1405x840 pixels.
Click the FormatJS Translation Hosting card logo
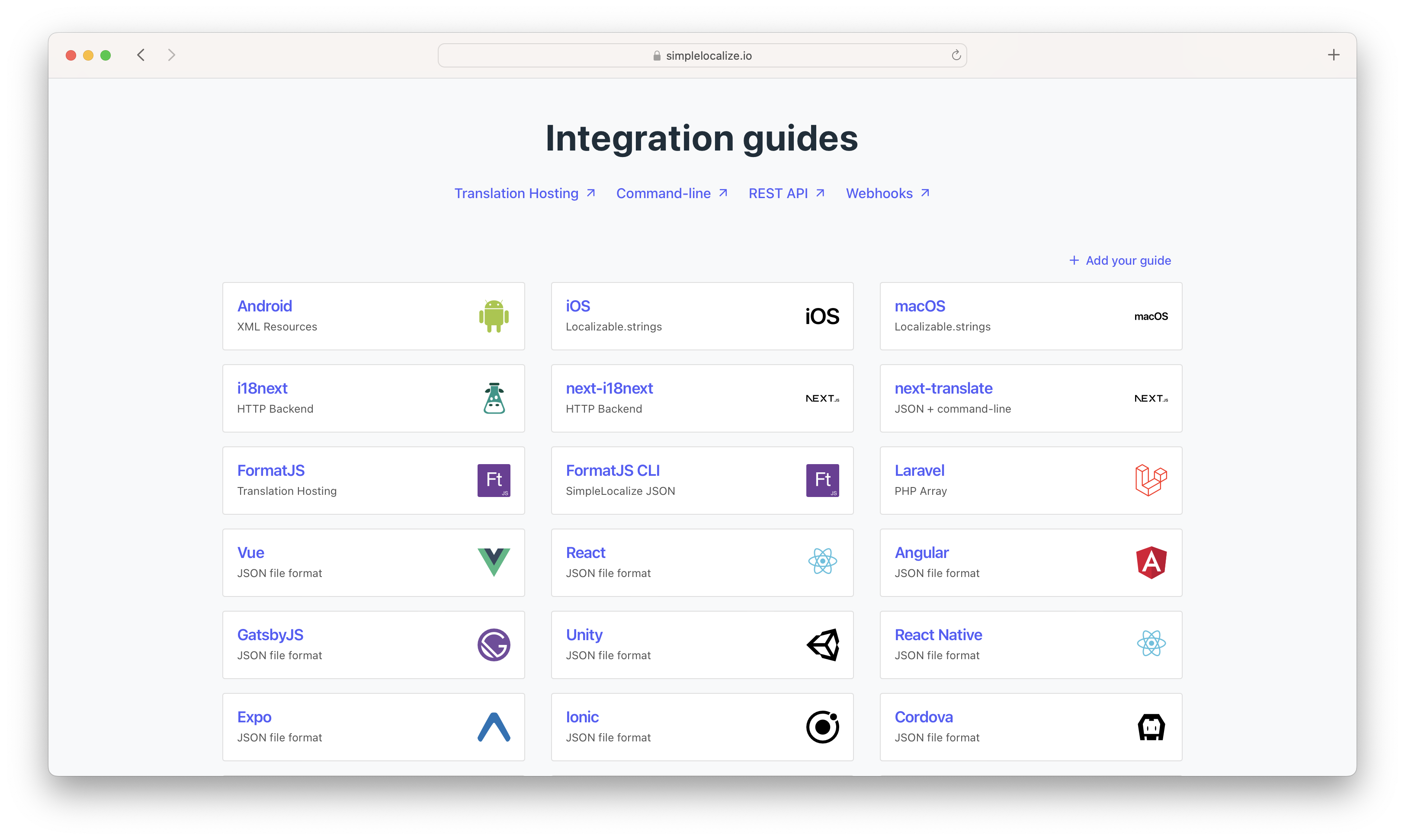(x=494, y=481)
